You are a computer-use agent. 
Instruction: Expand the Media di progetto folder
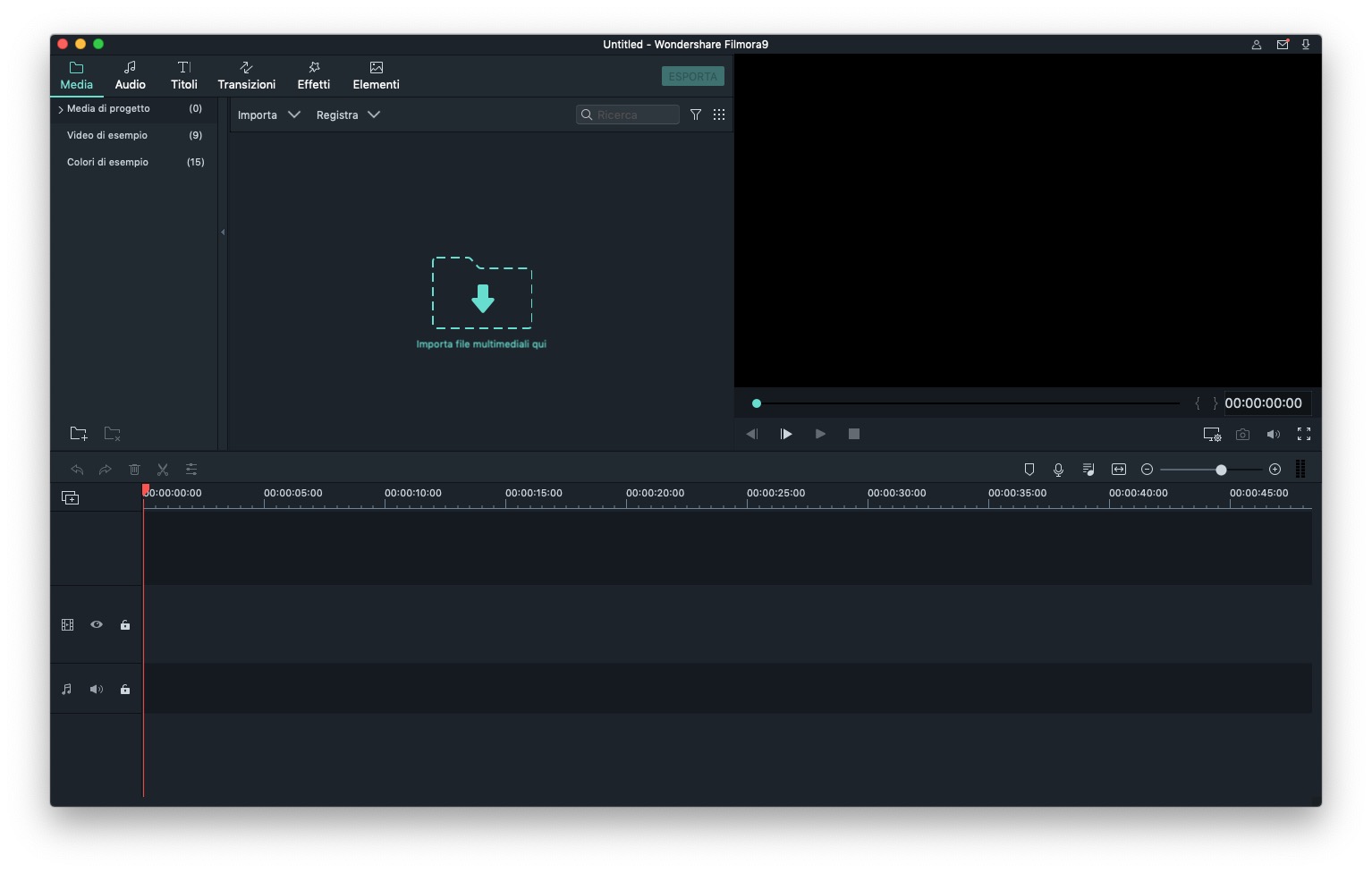61,109
